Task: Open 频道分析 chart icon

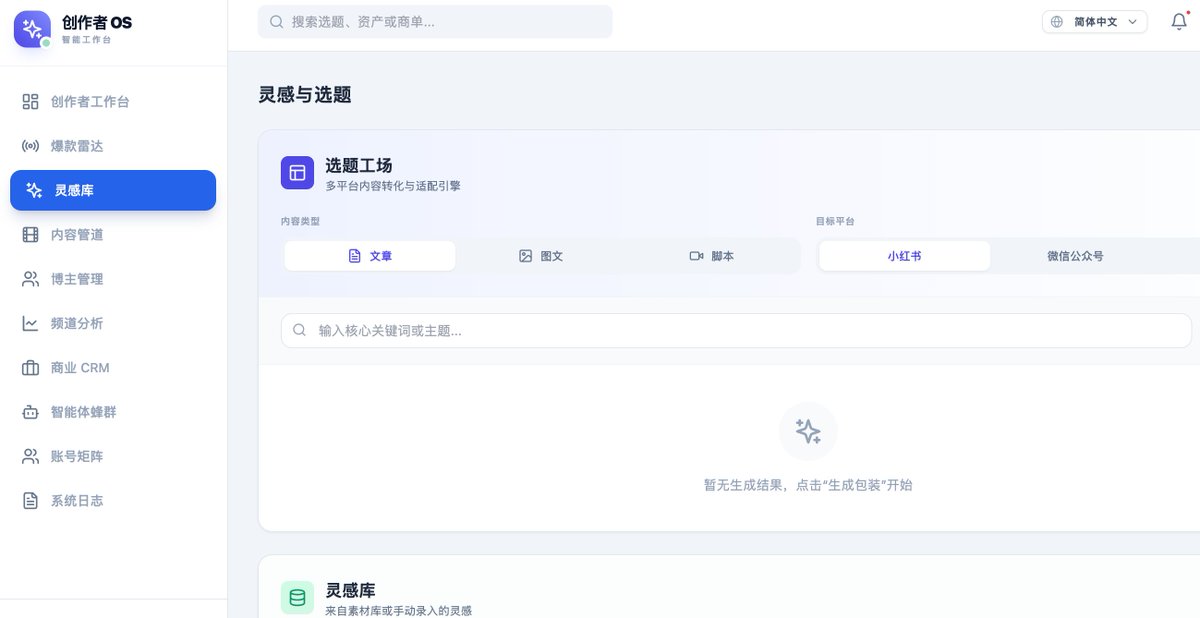Action: click(x=31, y=323)
